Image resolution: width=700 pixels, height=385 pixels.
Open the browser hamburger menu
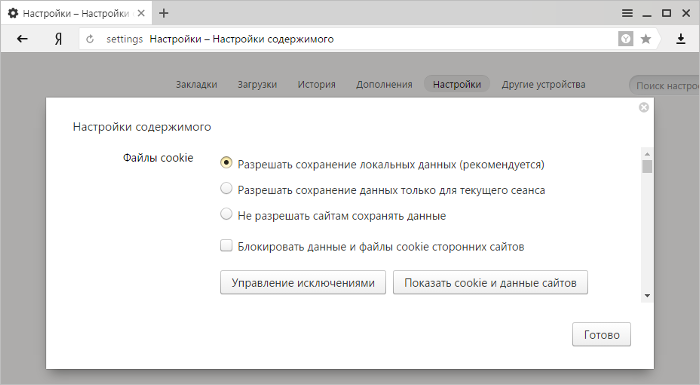coord(627,13)
